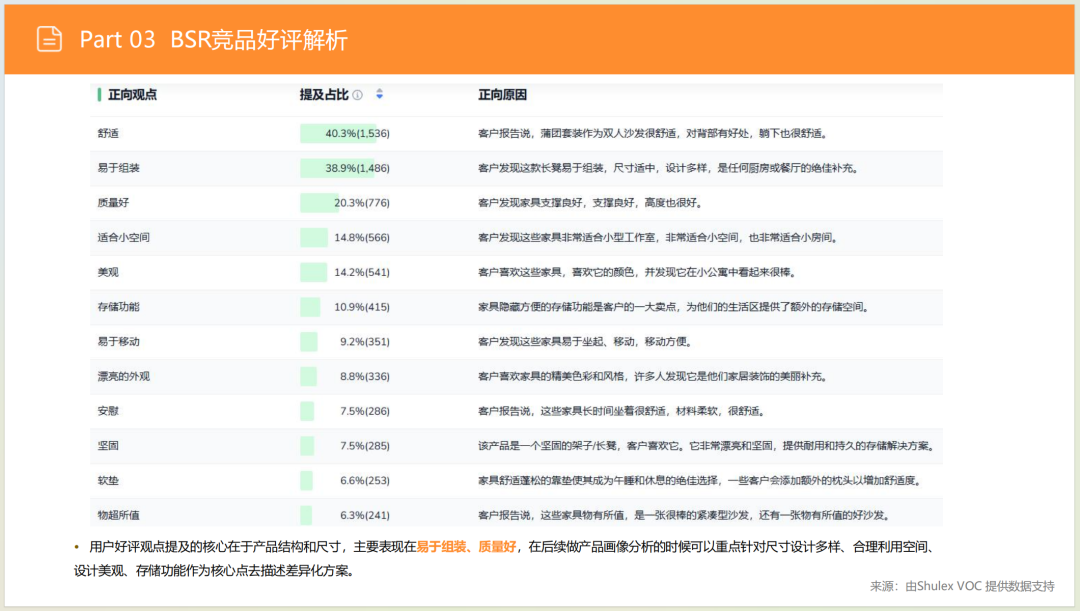The width and height of the screenshot is (1080, 611).
Task: Click the 14.2%(541) value
Action: pyautogui.click(x=362, y=272)
